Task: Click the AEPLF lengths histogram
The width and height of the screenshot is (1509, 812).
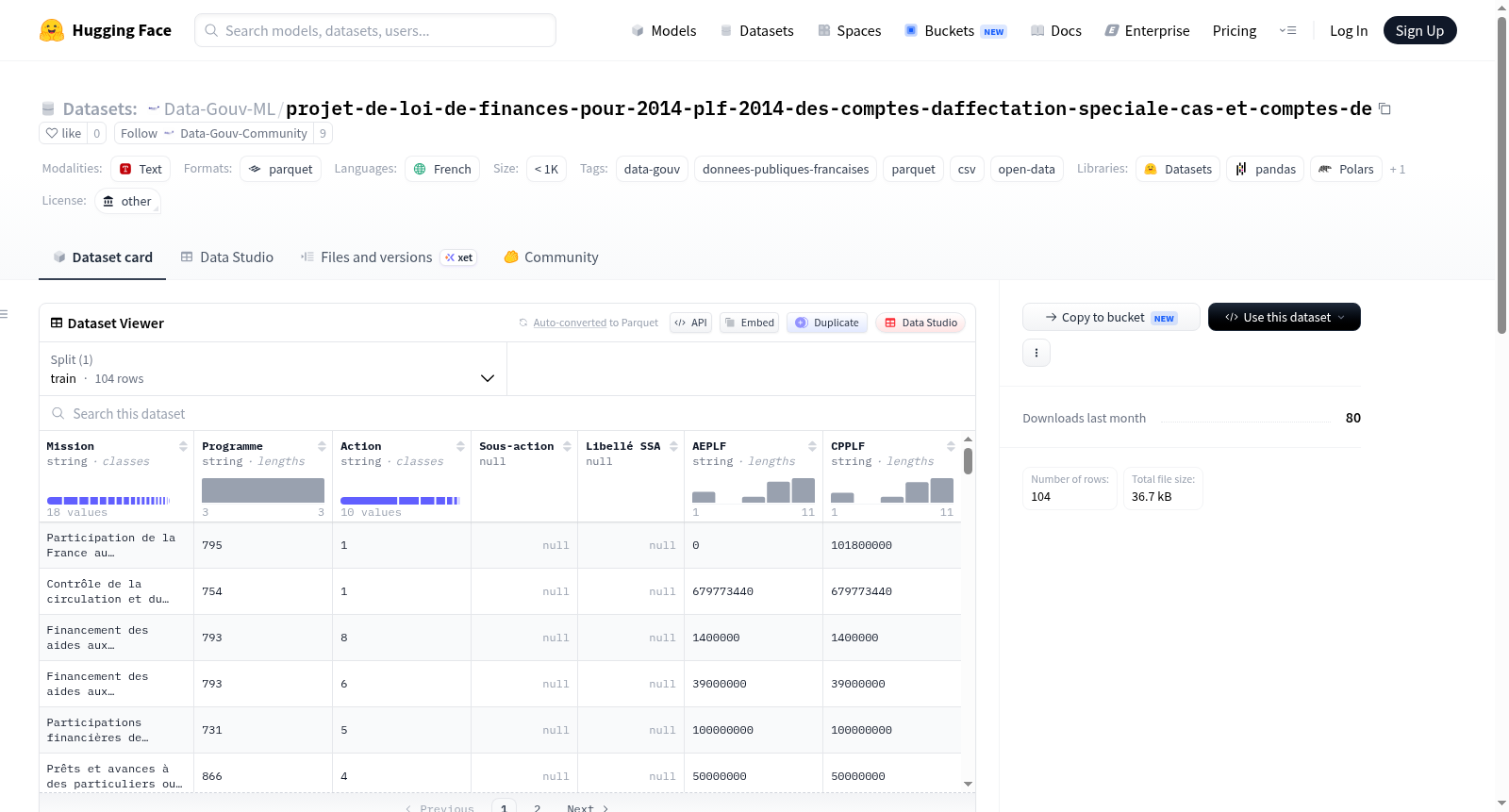Action: point(754,490)
